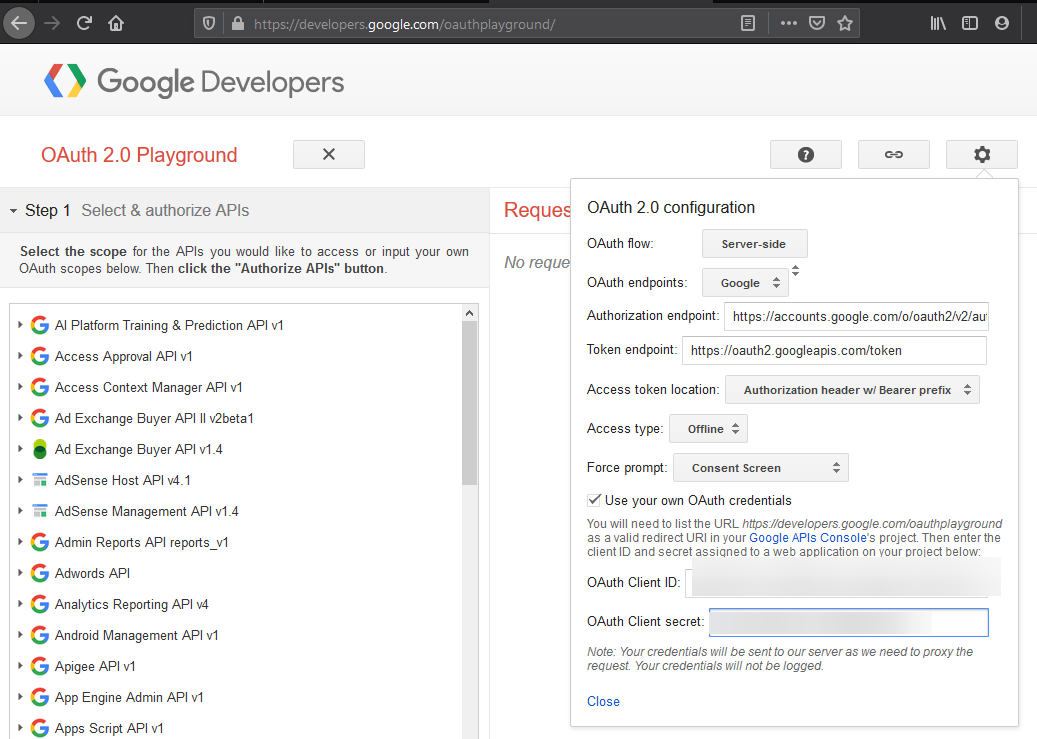
Task: Click the Token endpoint field
Action: [835, 351]
